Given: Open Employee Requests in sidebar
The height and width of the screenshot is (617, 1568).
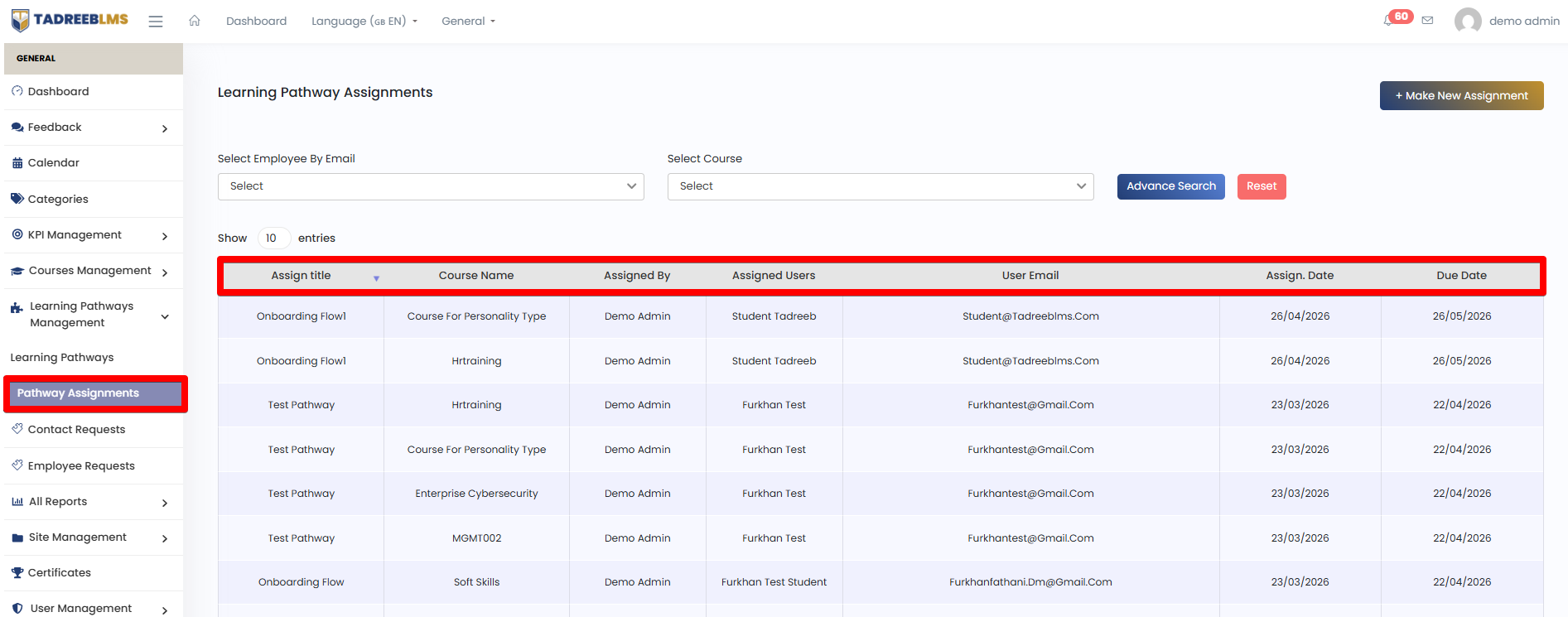Looking at the screenshot, I should 81,465.
